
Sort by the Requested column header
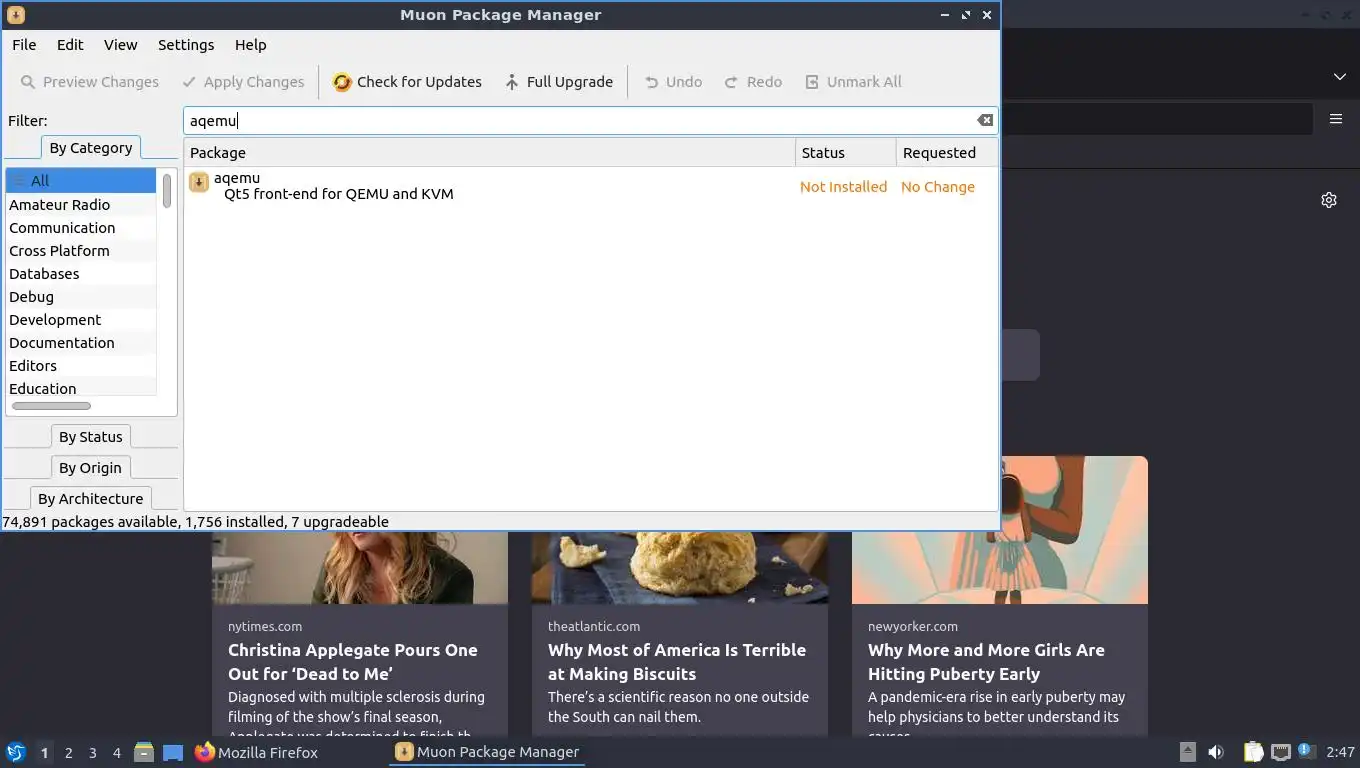(x=946, y=153)
